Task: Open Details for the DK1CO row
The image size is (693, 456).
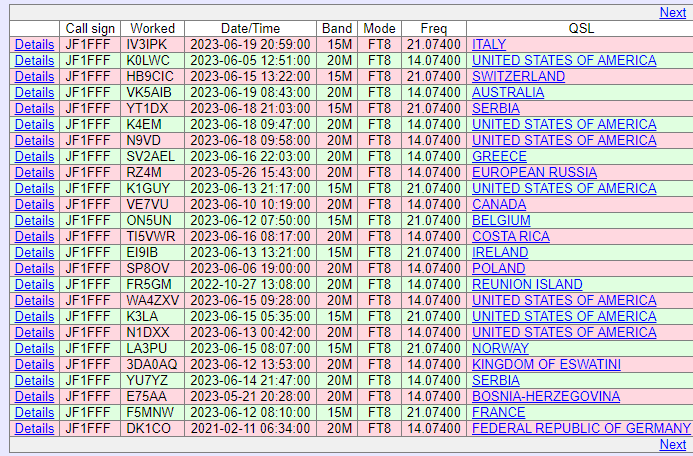Action: coord(34,429)
